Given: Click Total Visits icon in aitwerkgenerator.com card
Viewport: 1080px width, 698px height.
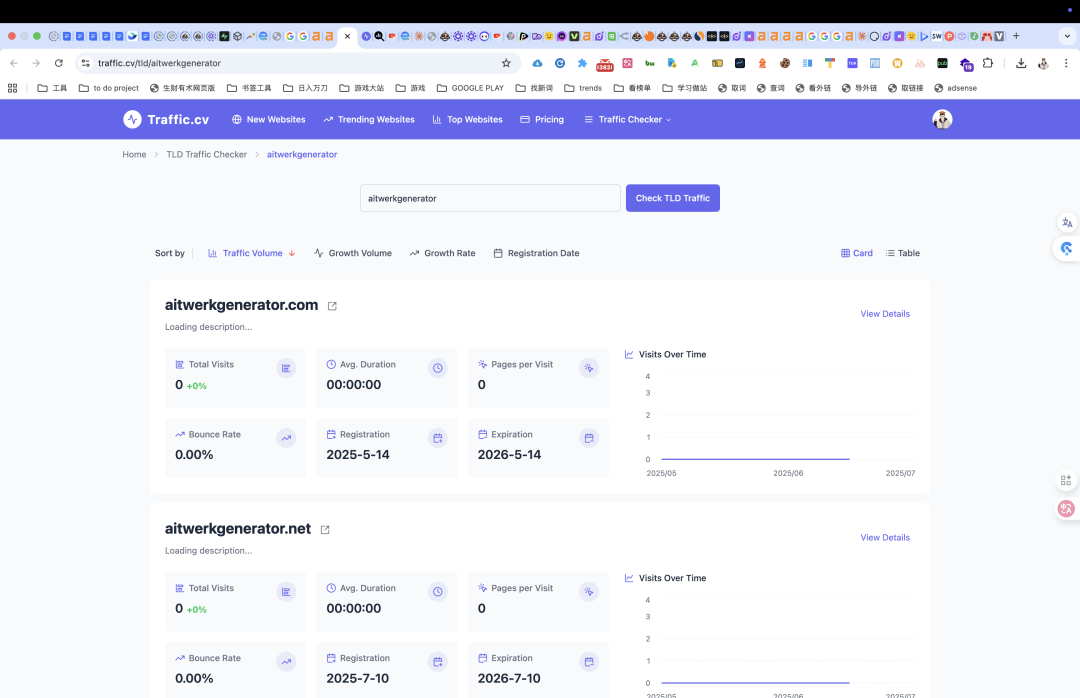Looking at the screenshot, I should click(x=286, y=368).
